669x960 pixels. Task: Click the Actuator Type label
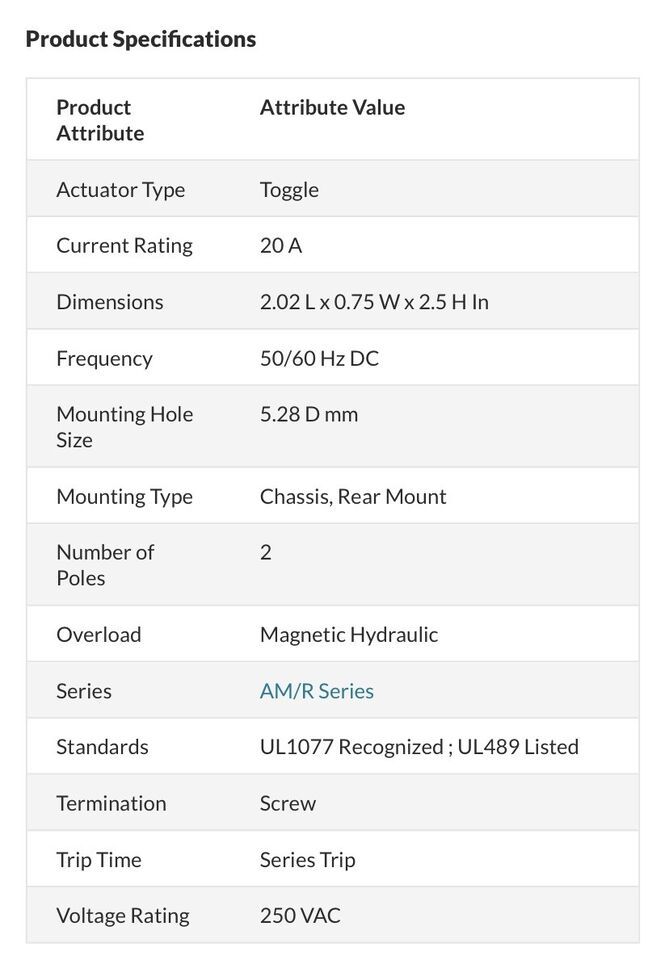[121, 190]
